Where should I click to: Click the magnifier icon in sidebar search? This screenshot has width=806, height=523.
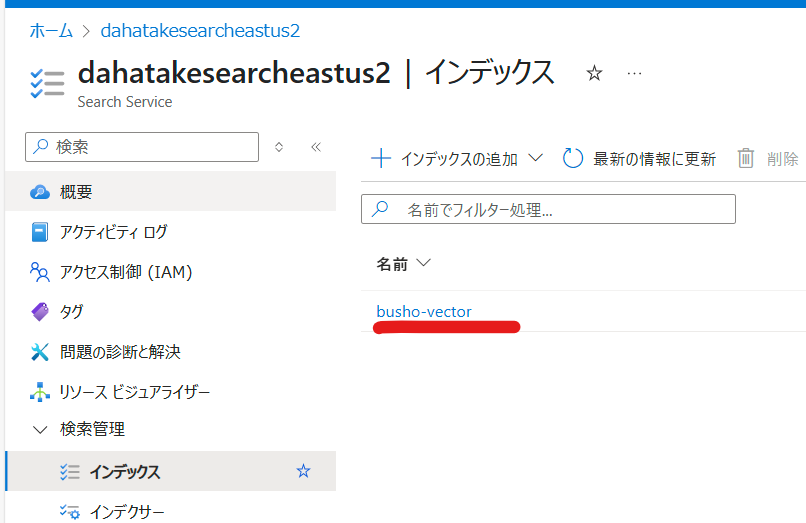pos(41,147)
